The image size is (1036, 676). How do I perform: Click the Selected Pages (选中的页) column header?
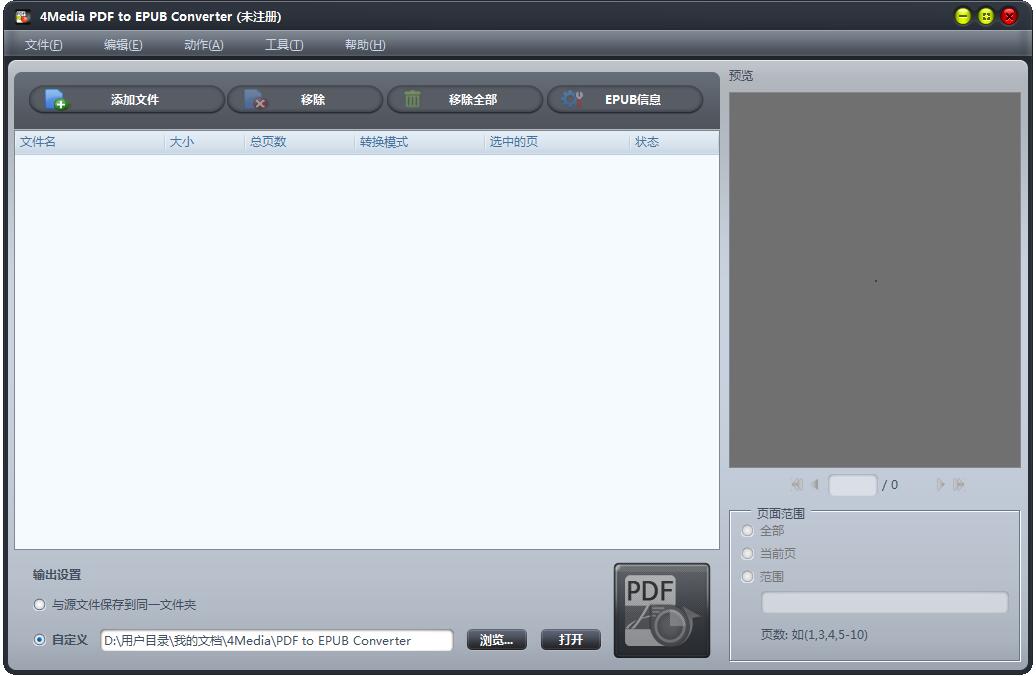[556, 142]
